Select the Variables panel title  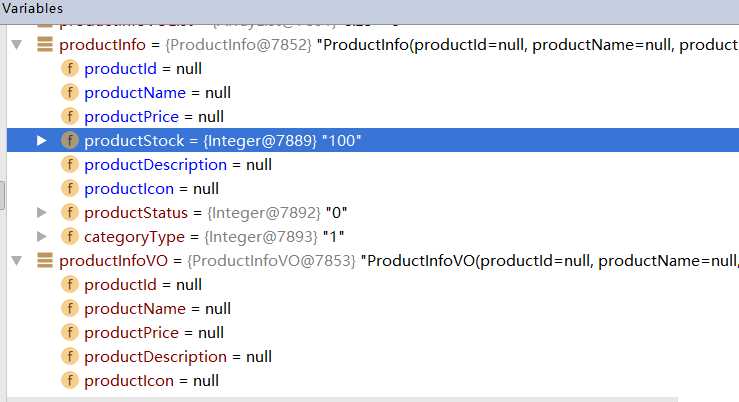pyautogui.click(x=33, y=8)
